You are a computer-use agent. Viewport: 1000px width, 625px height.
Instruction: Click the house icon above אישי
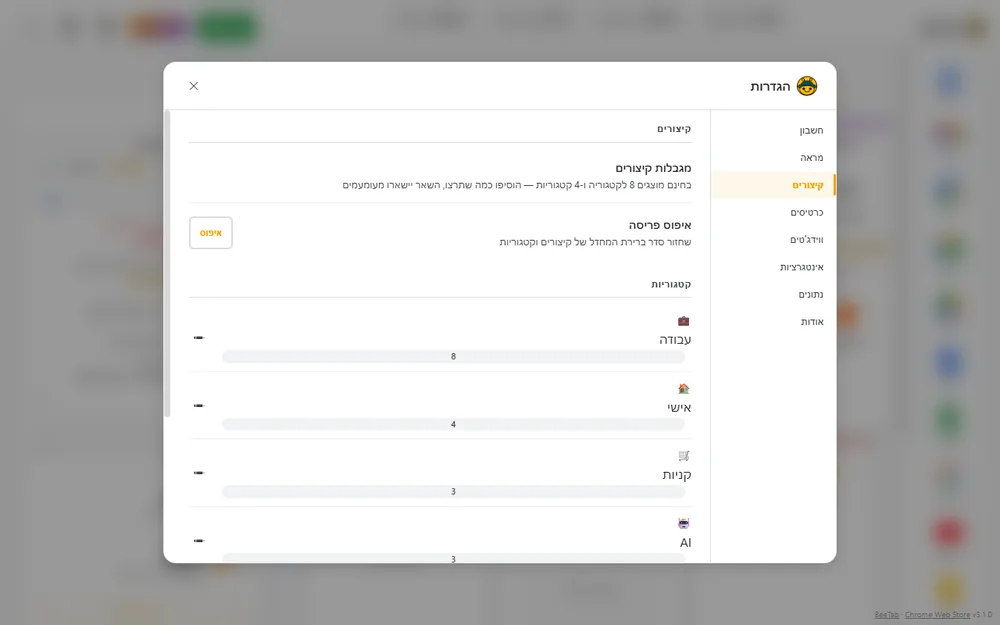coord(684,388)
